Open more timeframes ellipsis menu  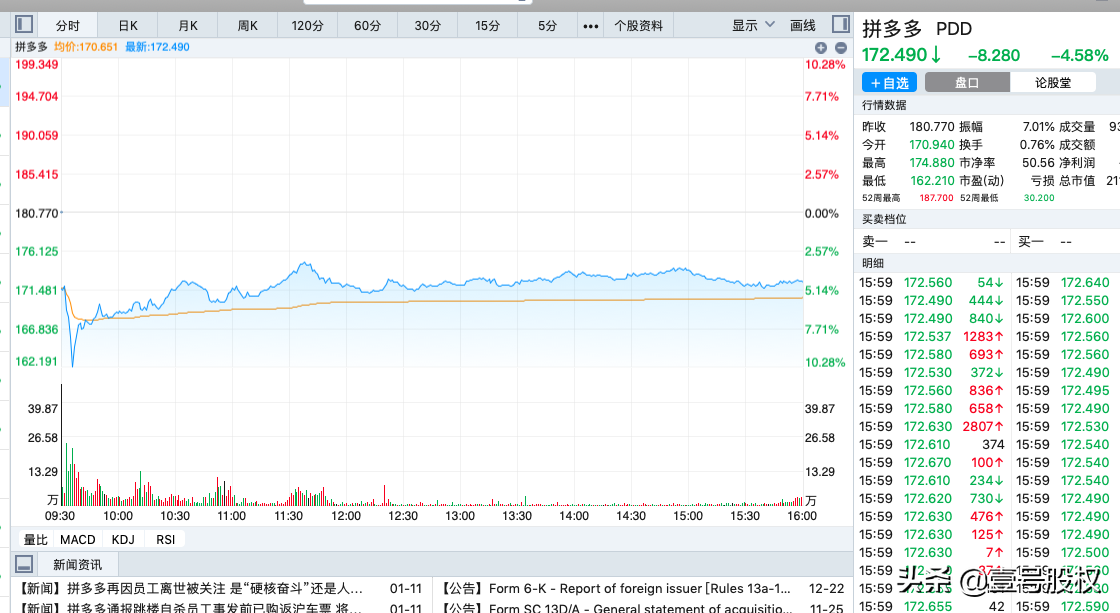(x=591, y=26)
